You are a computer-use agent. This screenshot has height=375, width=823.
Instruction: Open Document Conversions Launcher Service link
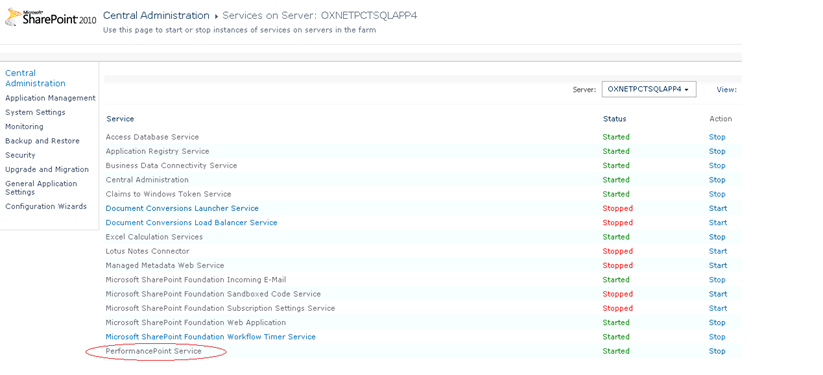point(182,209)
